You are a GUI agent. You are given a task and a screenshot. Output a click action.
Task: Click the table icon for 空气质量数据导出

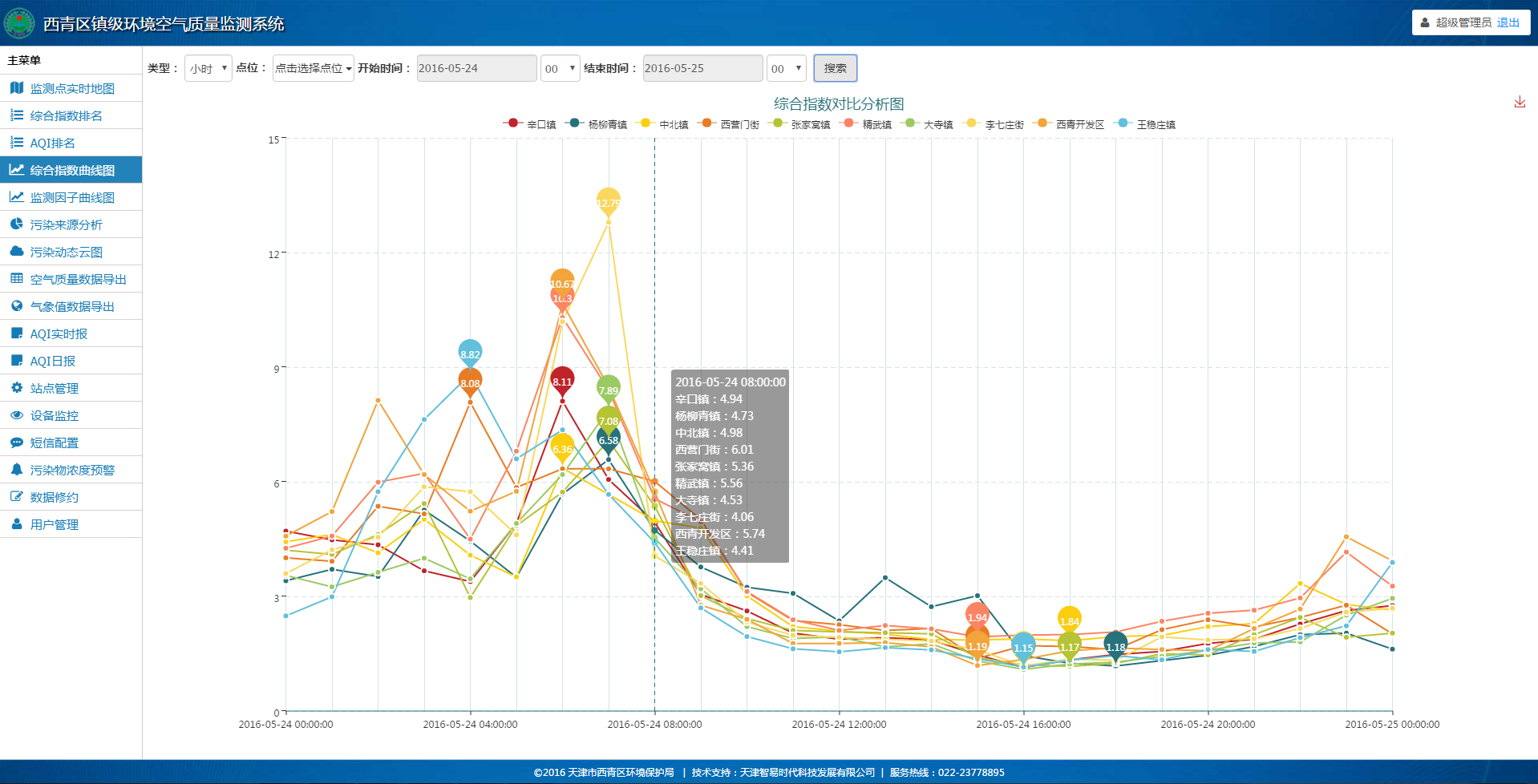[16, 279]
